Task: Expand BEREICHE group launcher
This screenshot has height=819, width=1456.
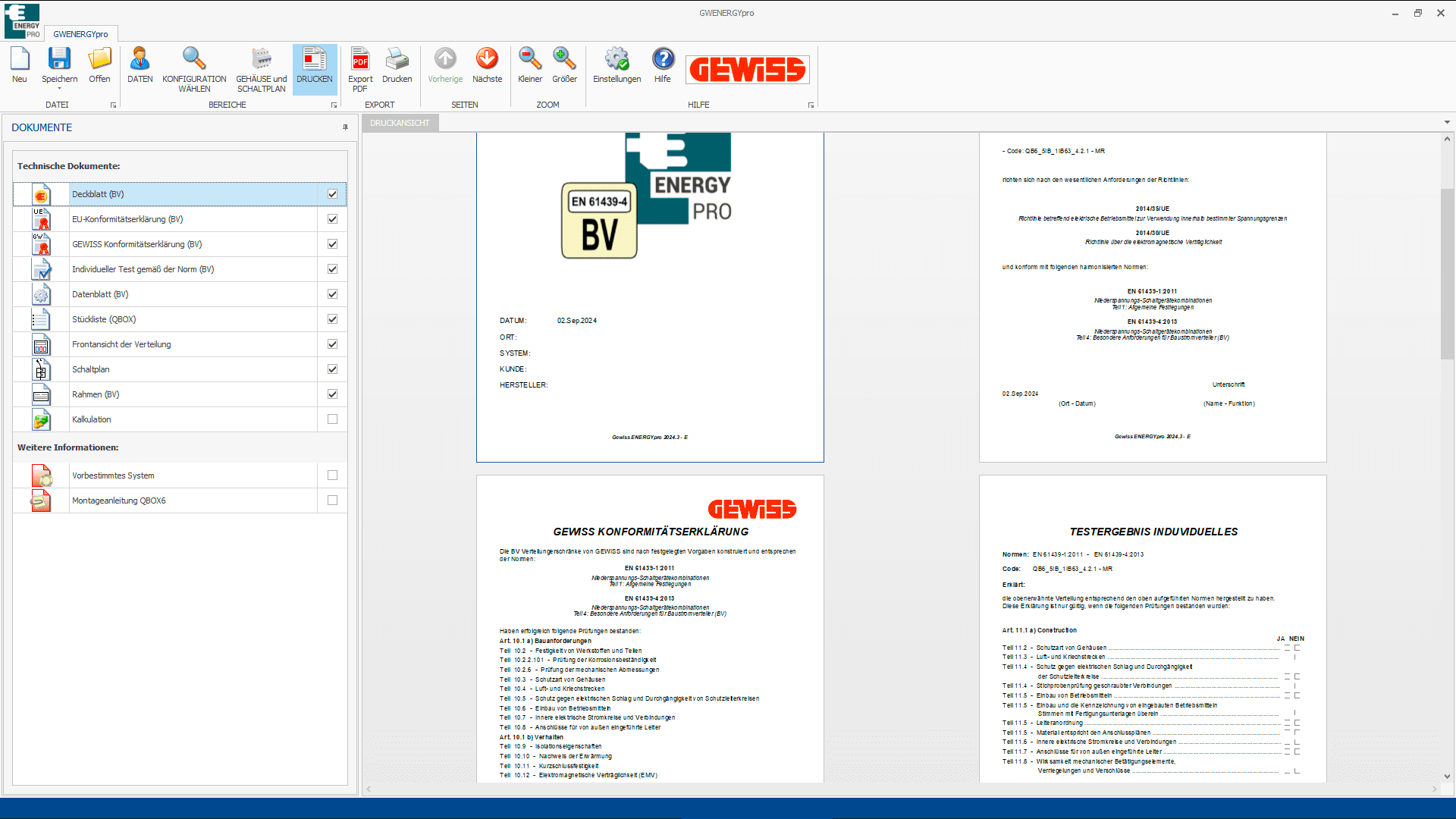Action: pyautogui.click(x=334, y=105)
